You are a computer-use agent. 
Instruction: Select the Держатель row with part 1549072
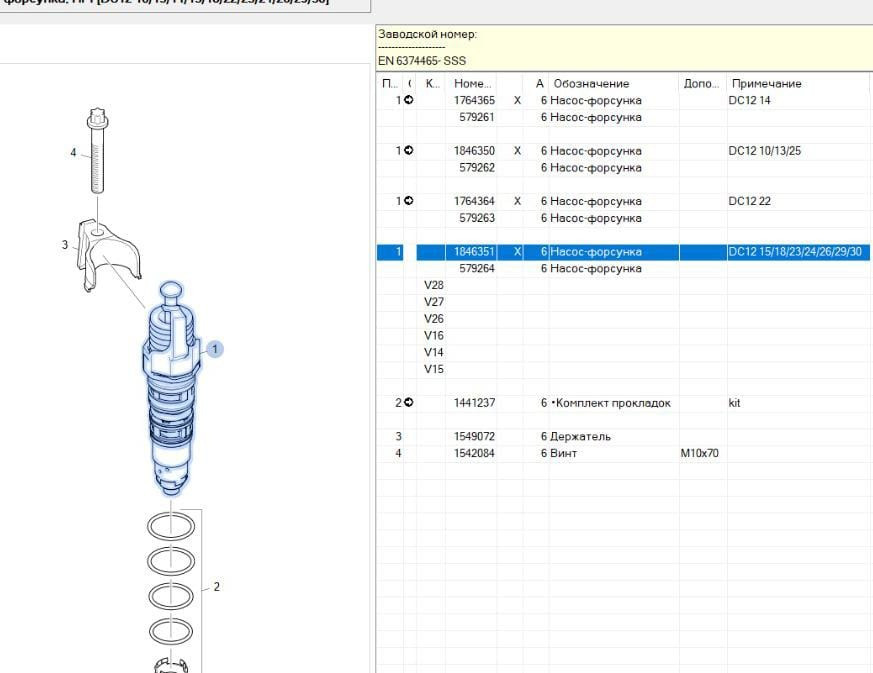(x=580, y=437)
